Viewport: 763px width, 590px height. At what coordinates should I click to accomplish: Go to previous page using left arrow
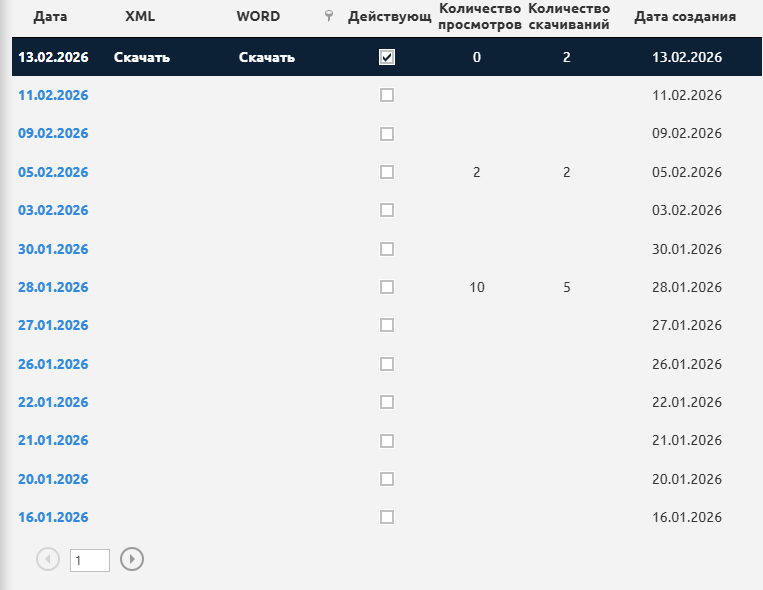pyautogui.click(x=48, y=559)
